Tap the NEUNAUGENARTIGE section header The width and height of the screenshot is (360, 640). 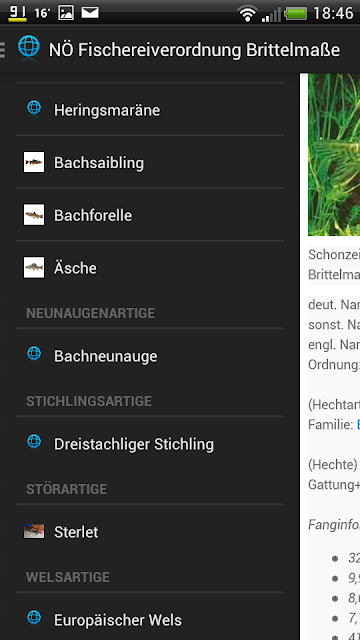tap(91, 313)
